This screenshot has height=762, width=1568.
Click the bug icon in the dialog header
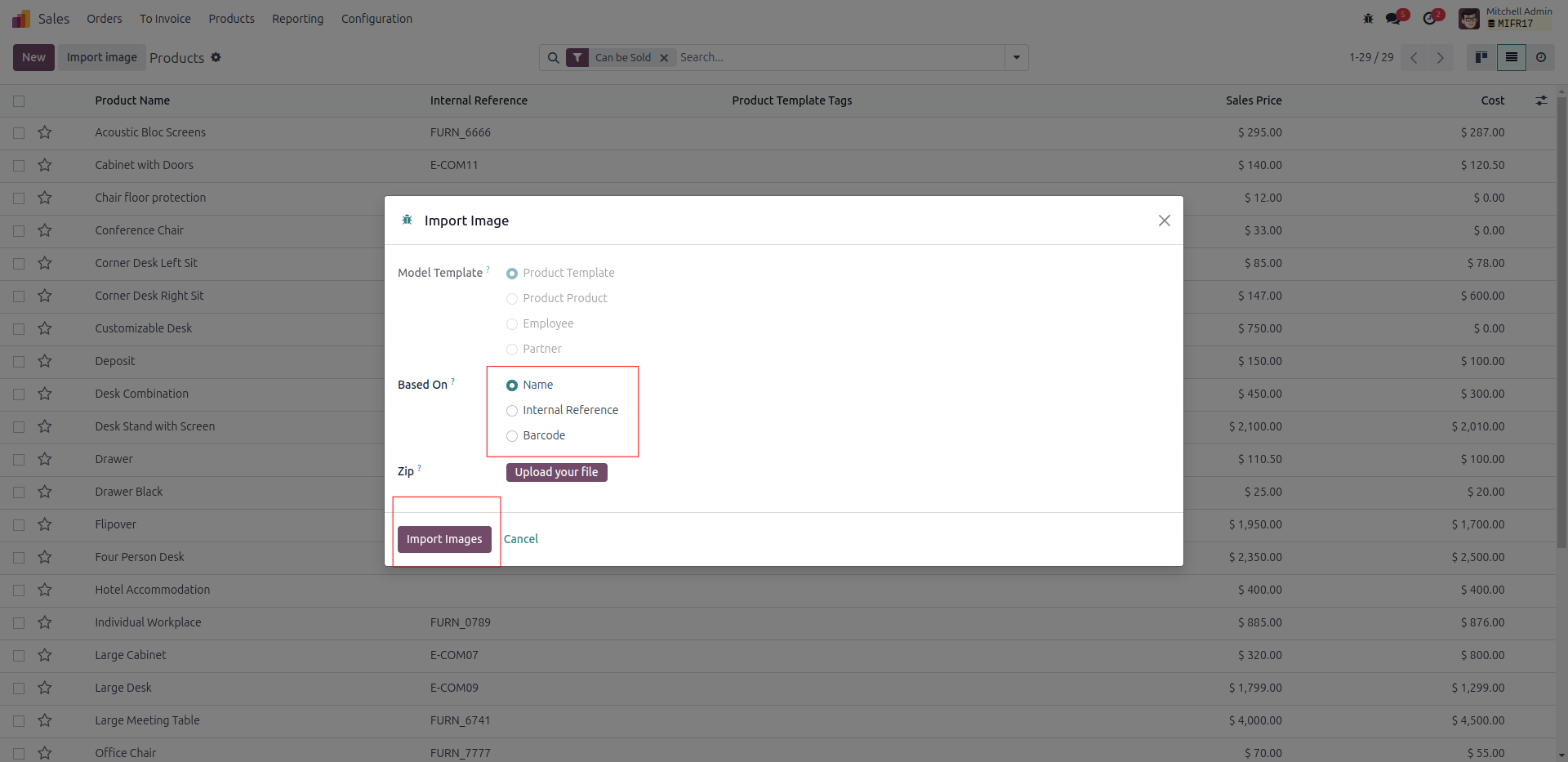click(407, 220)
